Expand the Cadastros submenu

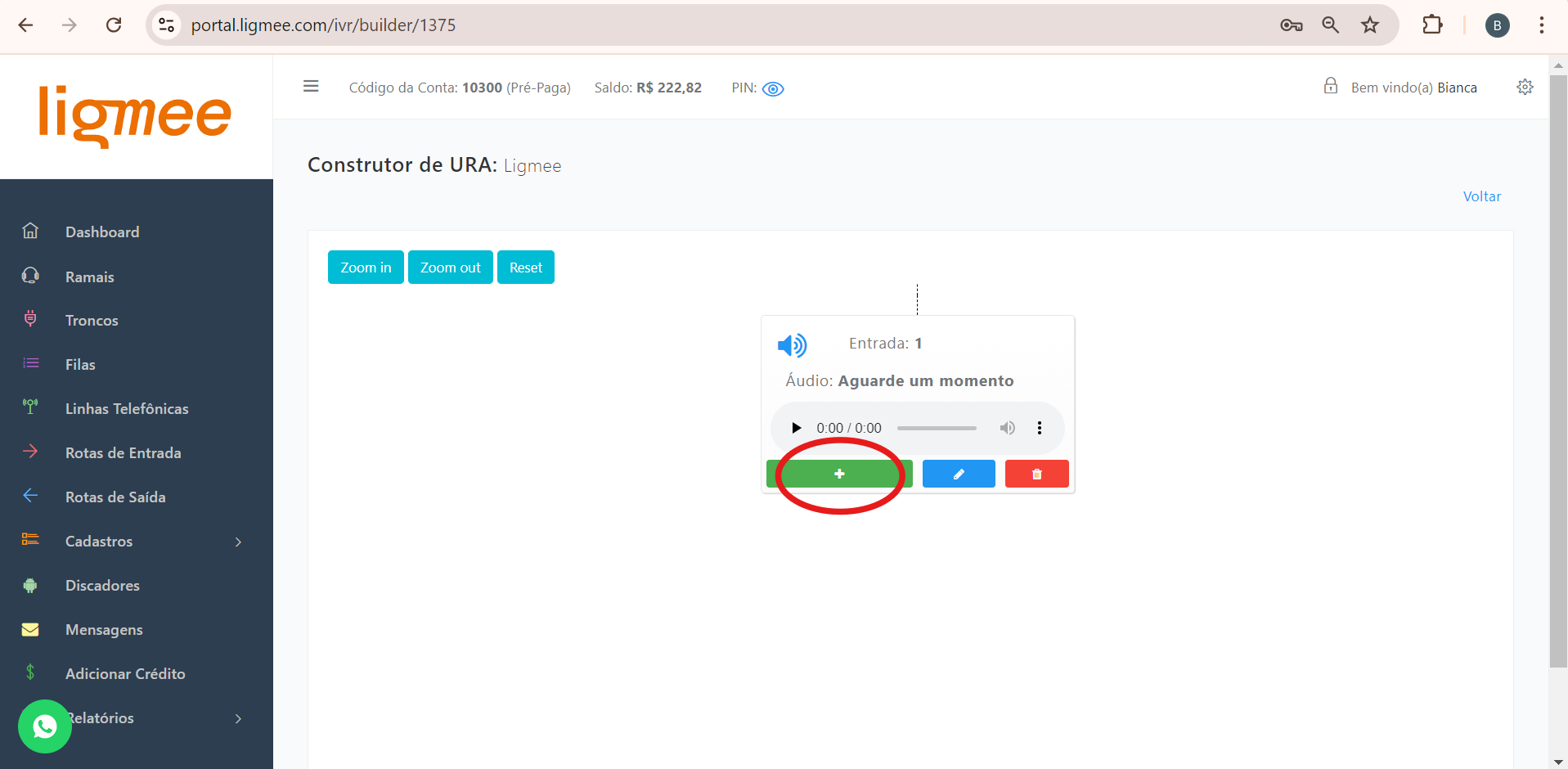[x=238, y=542]
